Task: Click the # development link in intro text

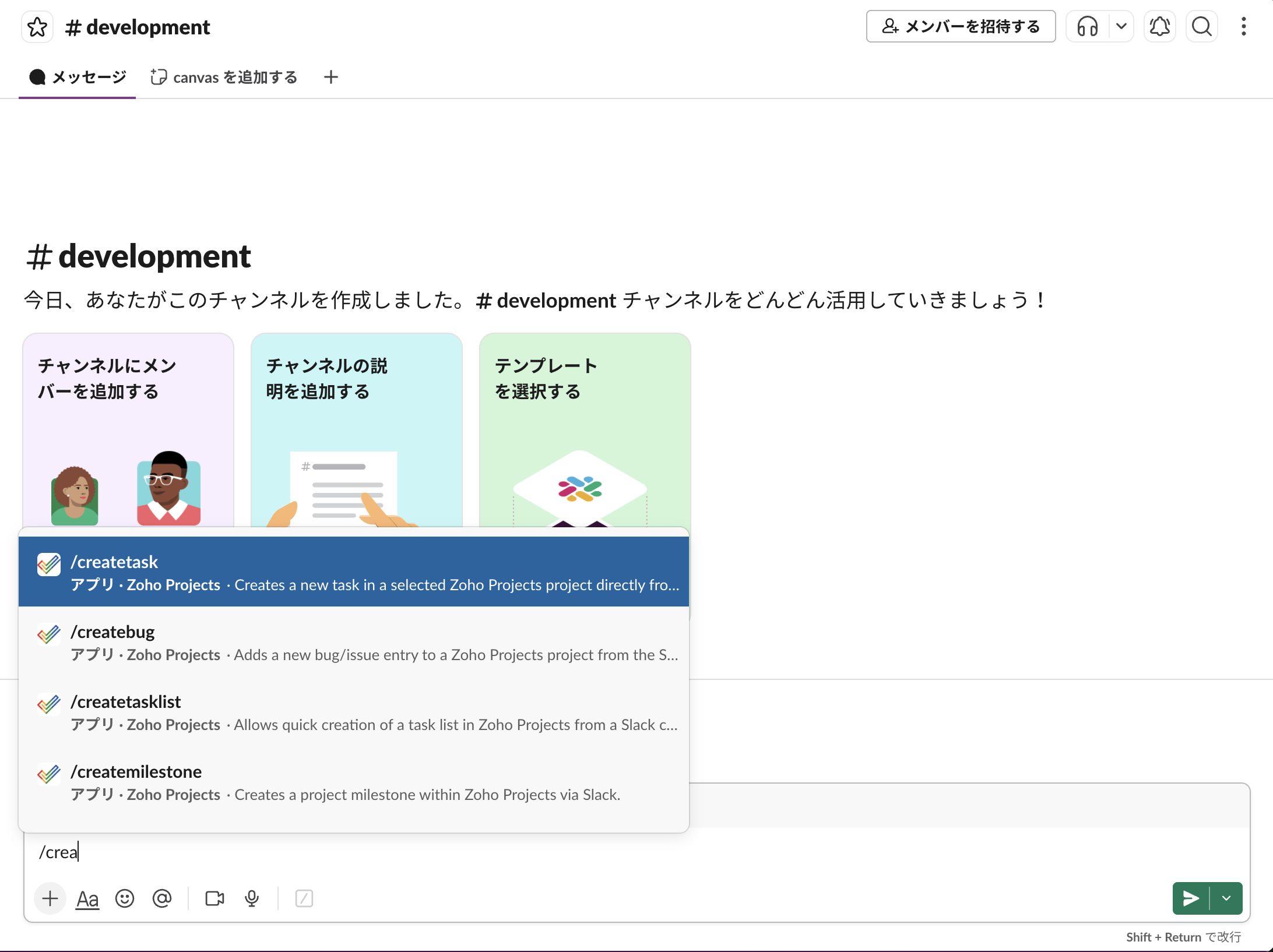Action: pos(546,301)
